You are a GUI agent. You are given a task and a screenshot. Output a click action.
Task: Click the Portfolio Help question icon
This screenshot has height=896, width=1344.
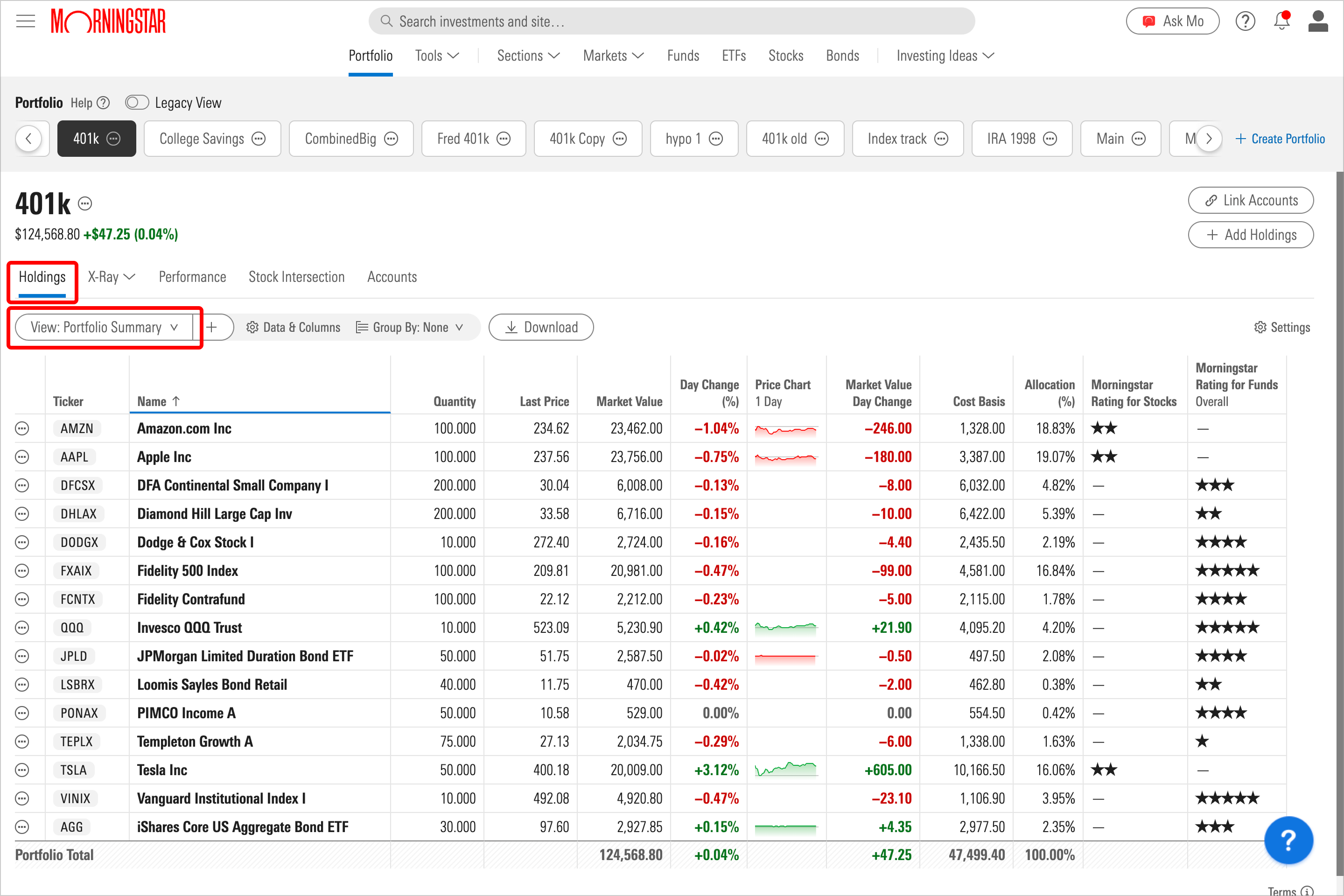103,103
